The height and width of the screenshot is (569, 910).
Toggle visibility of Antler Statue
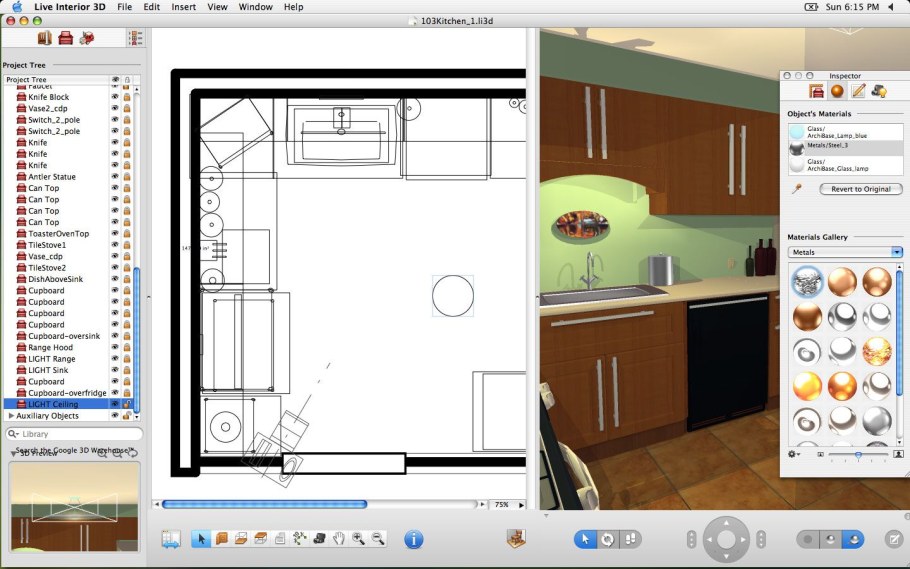pyautogui.click(x=115, y=177)
